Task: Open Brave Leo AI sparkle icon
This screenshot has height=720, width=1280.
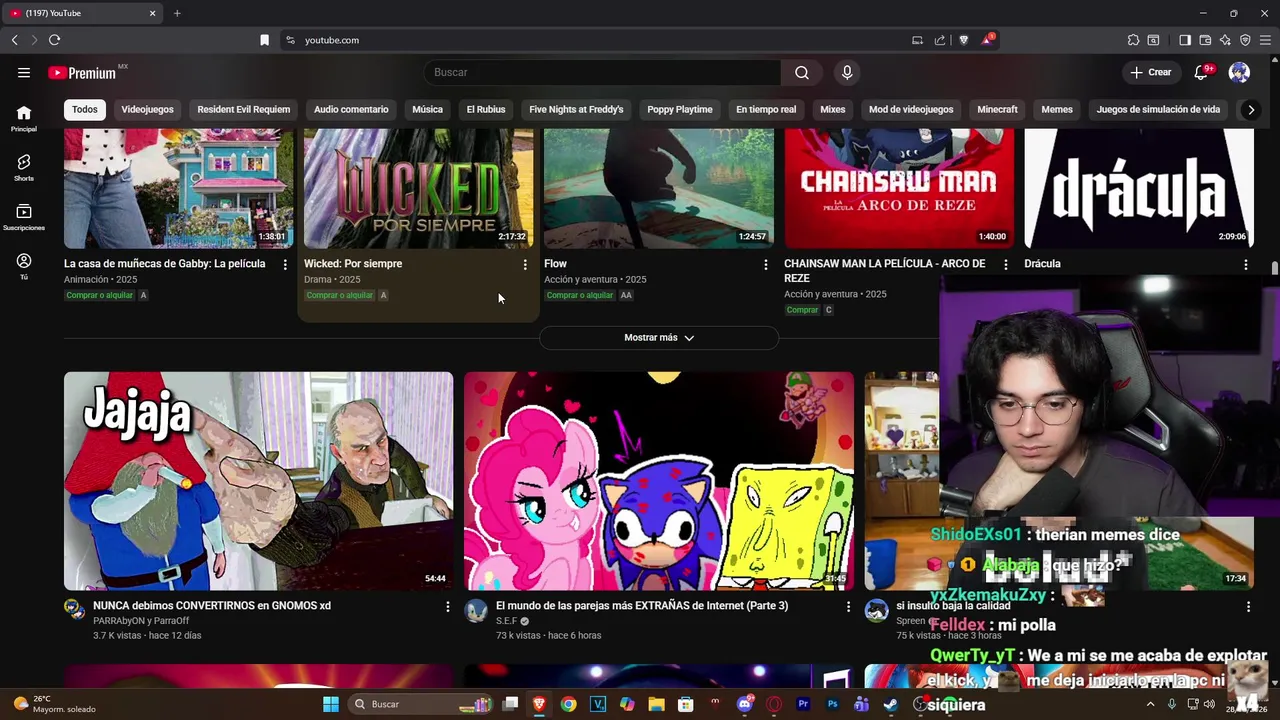Action: pyautogui.click(x=1225, y=40)
